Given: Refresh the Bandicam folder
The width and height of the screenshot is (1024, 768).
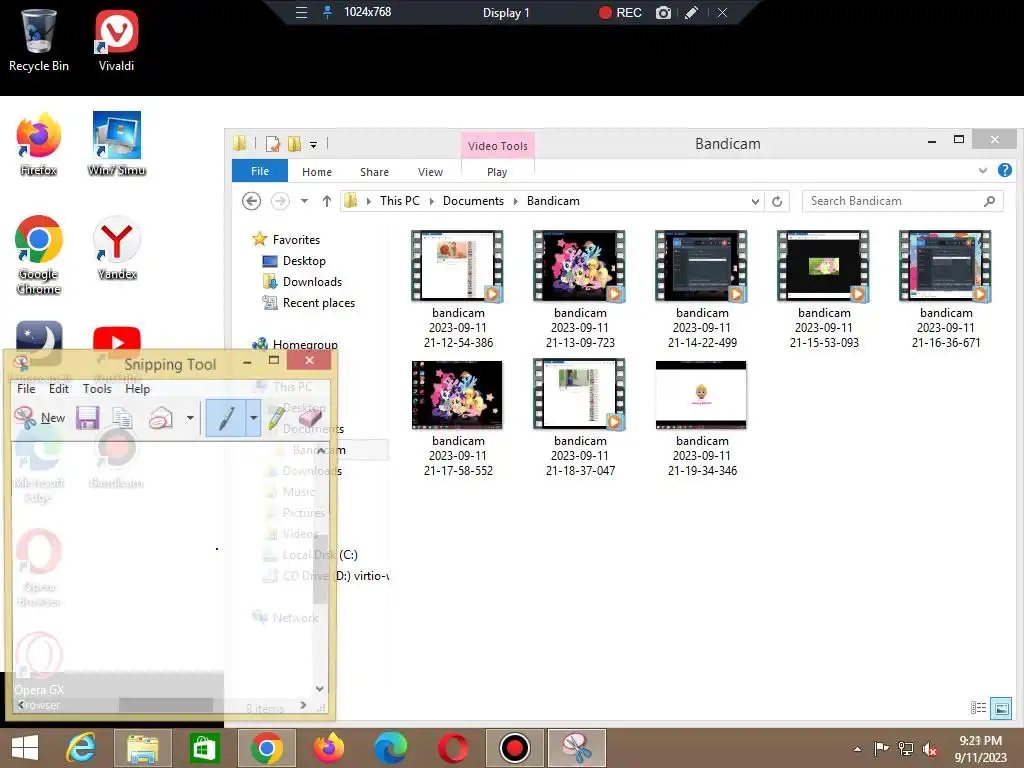Looking at the screenshot, I should pos(776,201).
